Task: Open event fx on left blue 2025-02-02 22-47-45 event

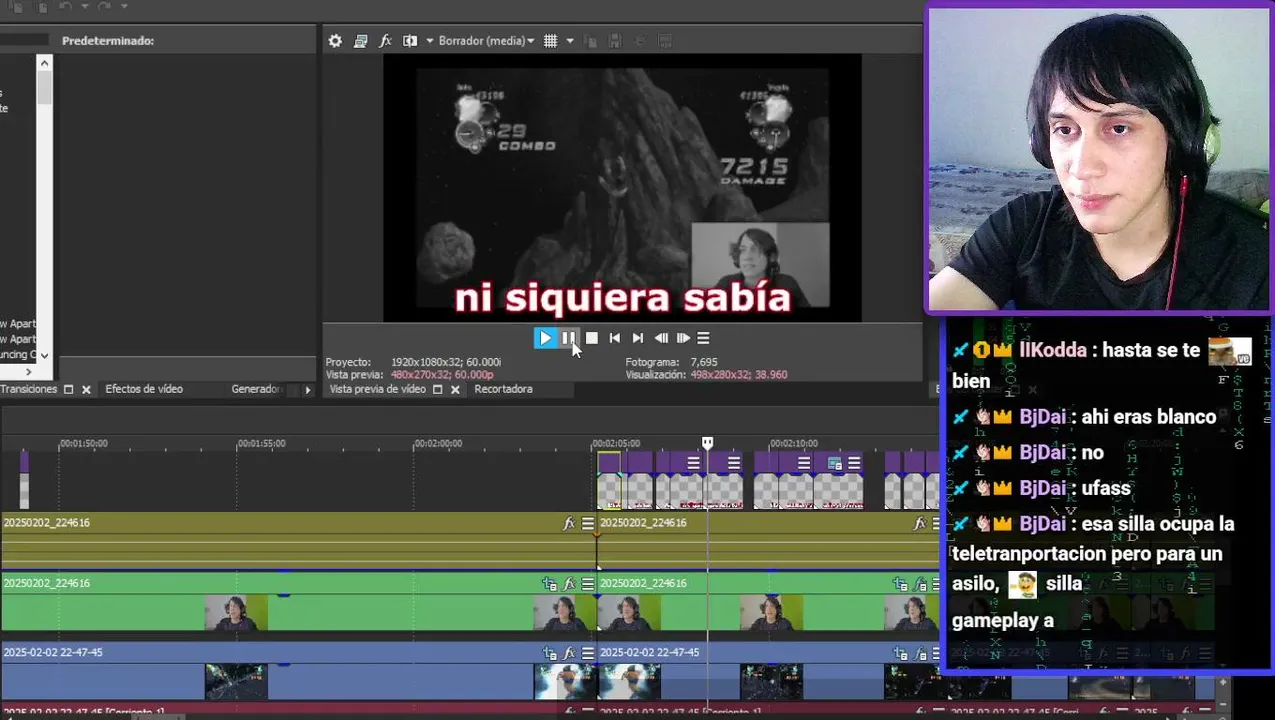Action: [569, 654]
